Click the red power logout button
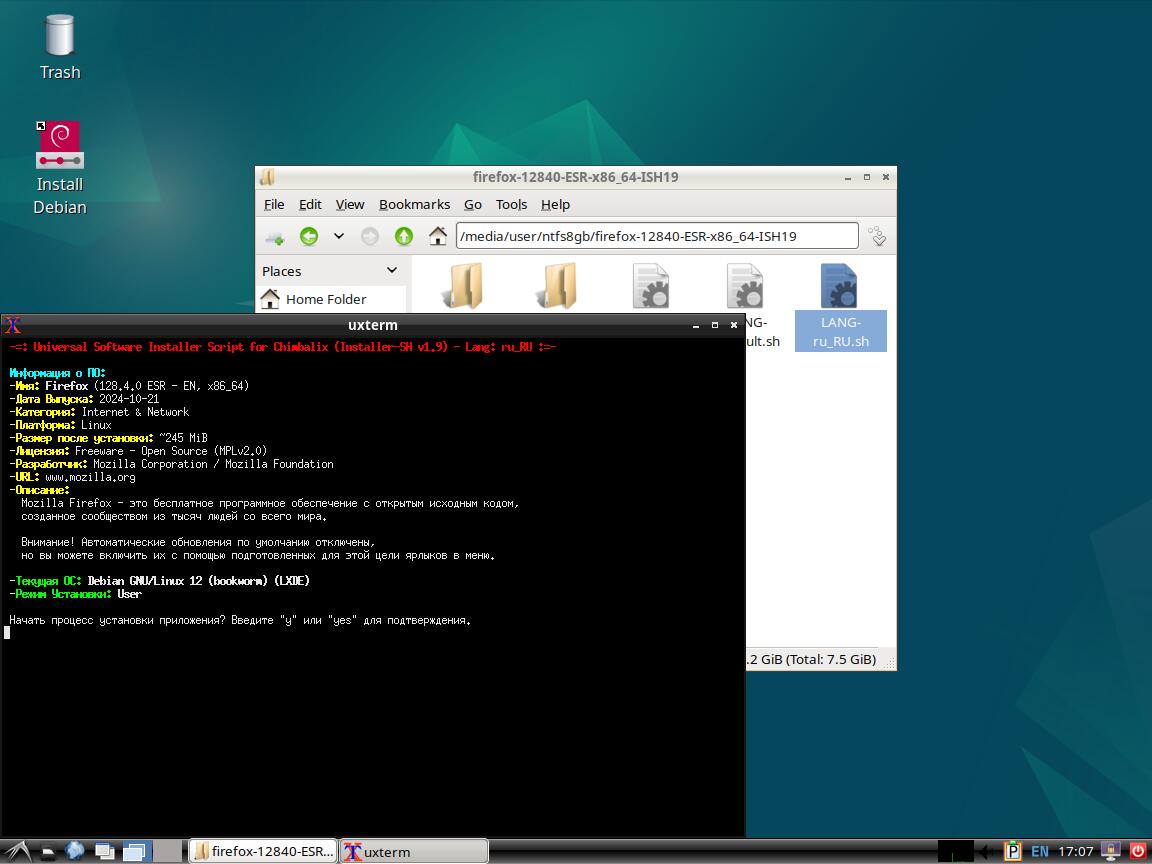This screenshot has width=1152, height=864. tap(1137, 852)
